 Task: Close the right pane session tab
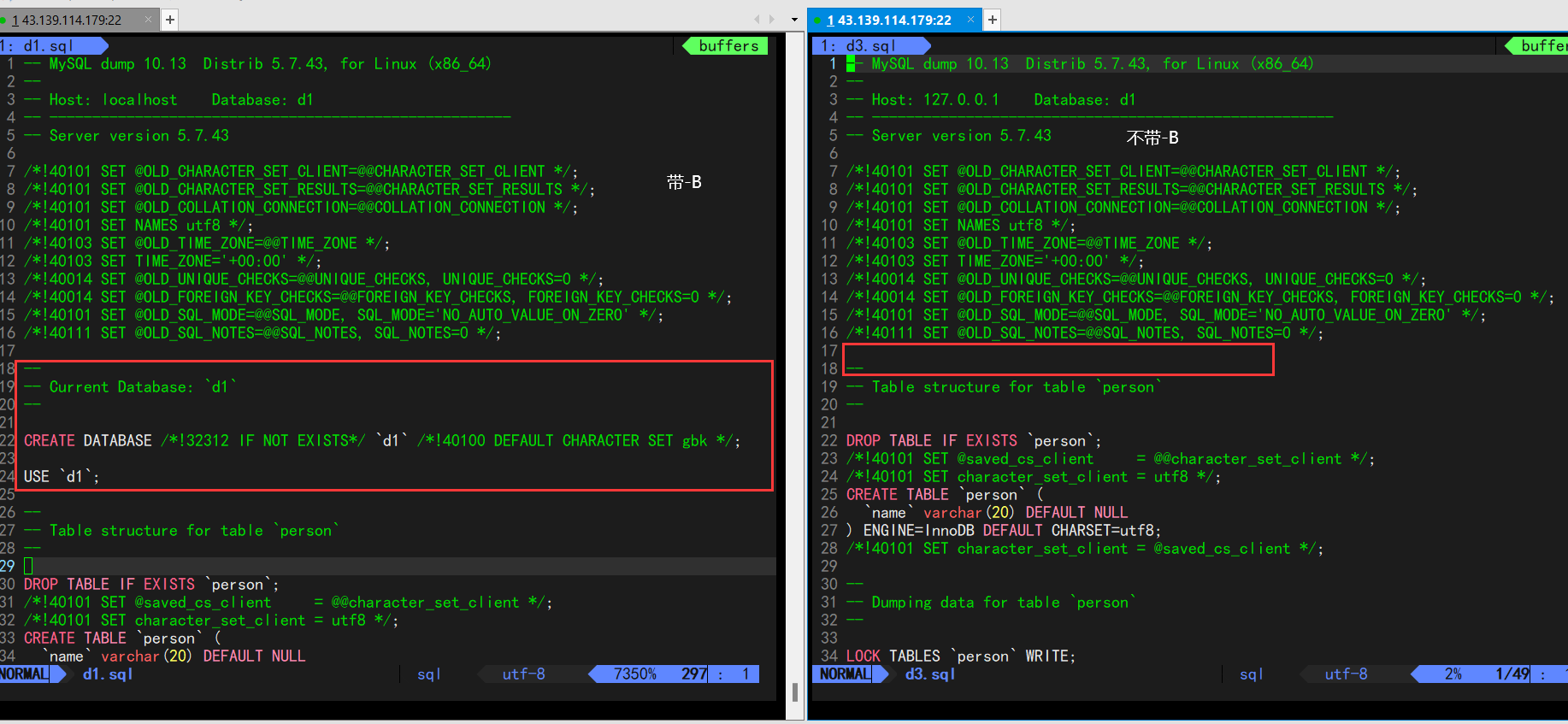tap(970, 20)
